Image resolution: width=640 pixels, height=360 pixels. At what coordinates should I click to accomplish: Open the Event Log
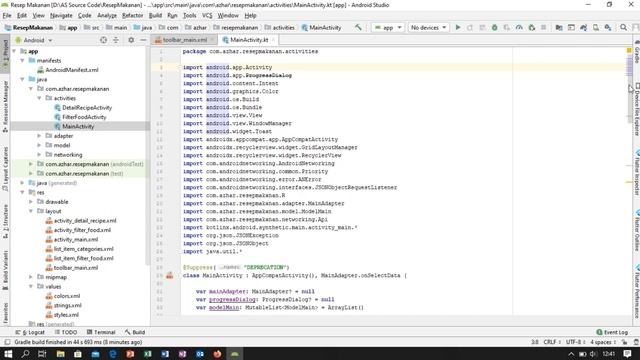(x=612, y=332)
